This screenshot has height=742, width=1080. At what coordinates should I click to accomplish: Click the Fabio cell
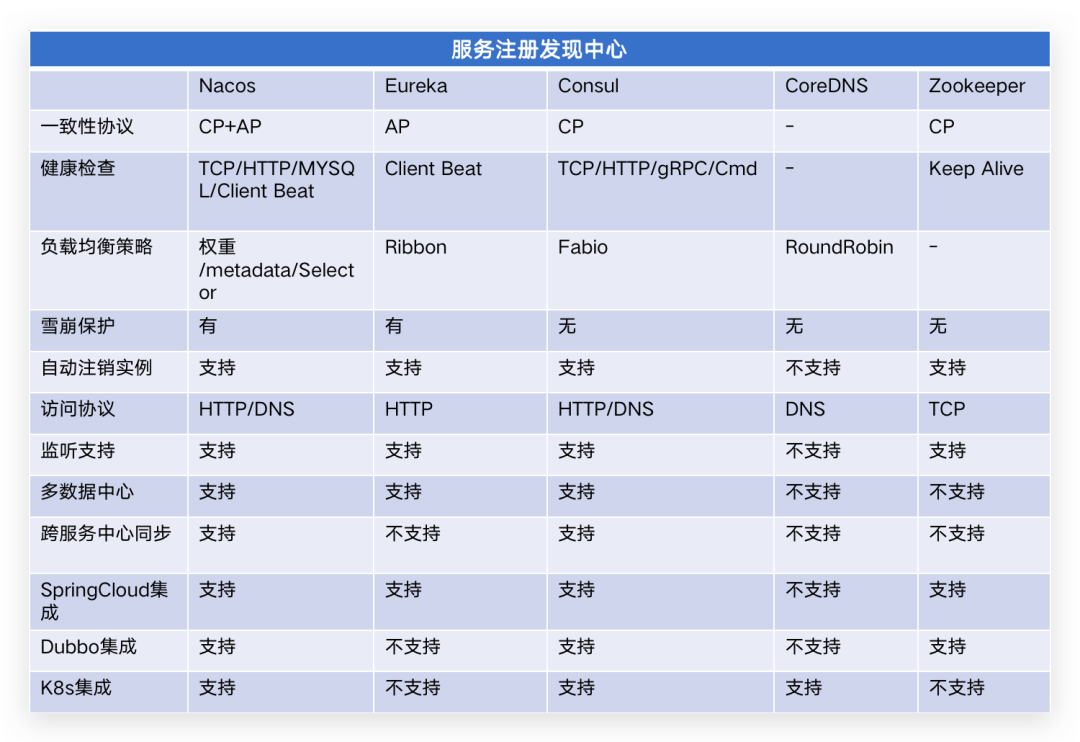tap(583, 247)
